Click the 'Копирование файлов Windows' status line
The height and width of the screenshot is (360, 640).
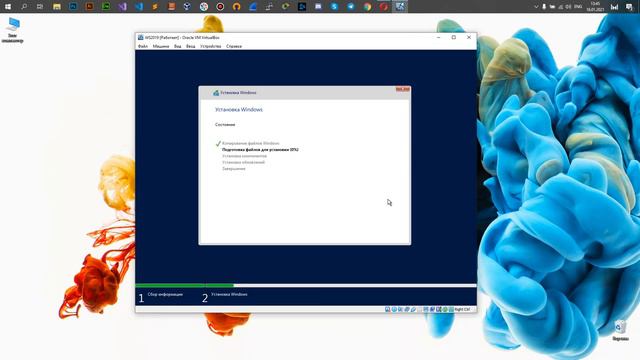251,143
